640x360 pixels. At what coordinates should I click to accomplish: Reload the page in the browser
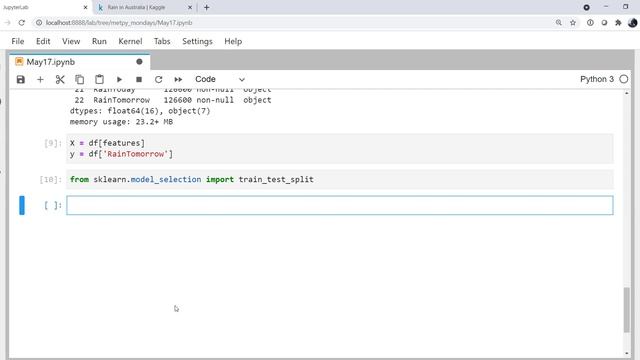(22, 23)
